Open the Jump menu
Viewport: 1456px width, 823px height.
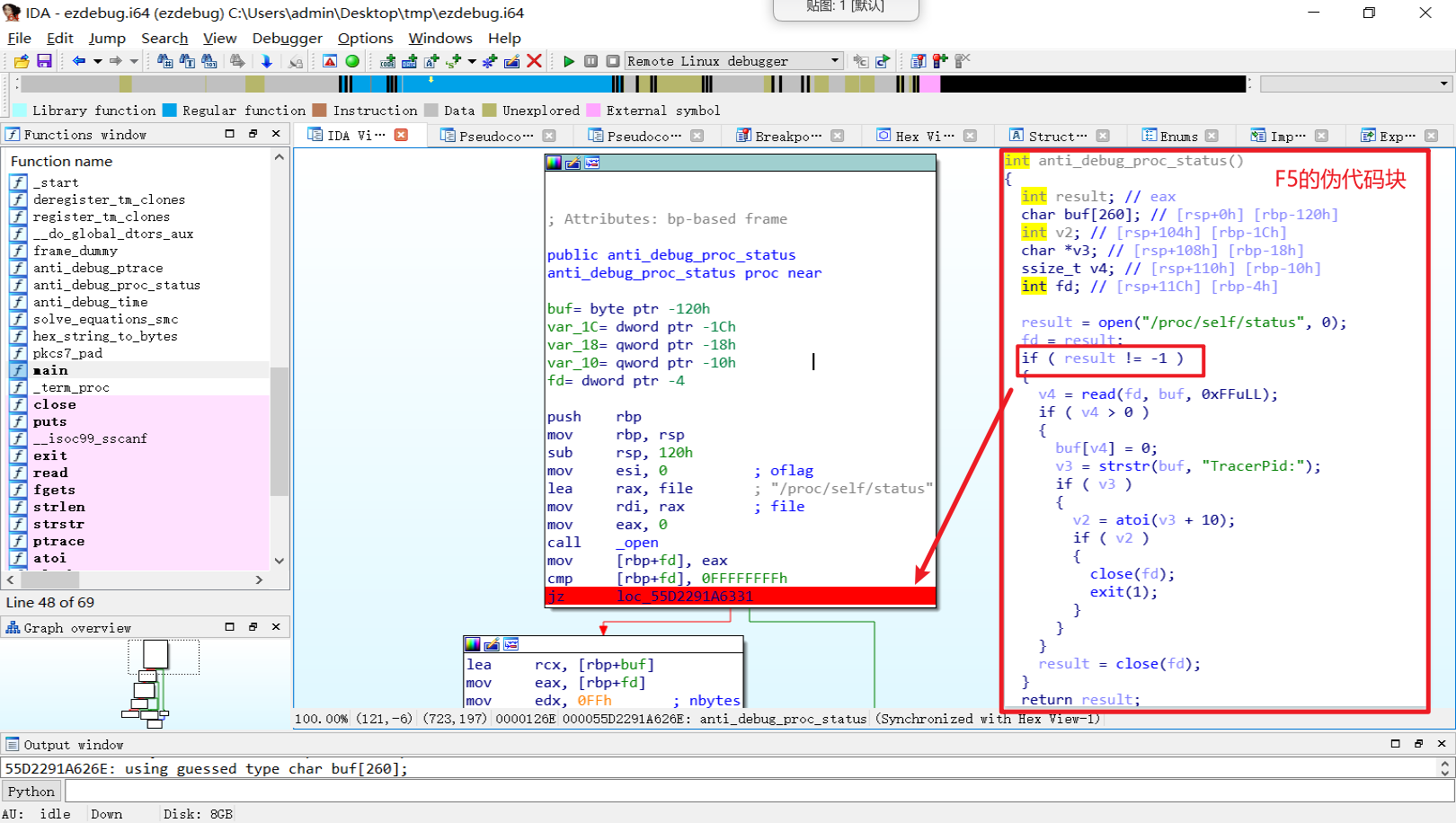pyautogui.click(x=107, y=38)
